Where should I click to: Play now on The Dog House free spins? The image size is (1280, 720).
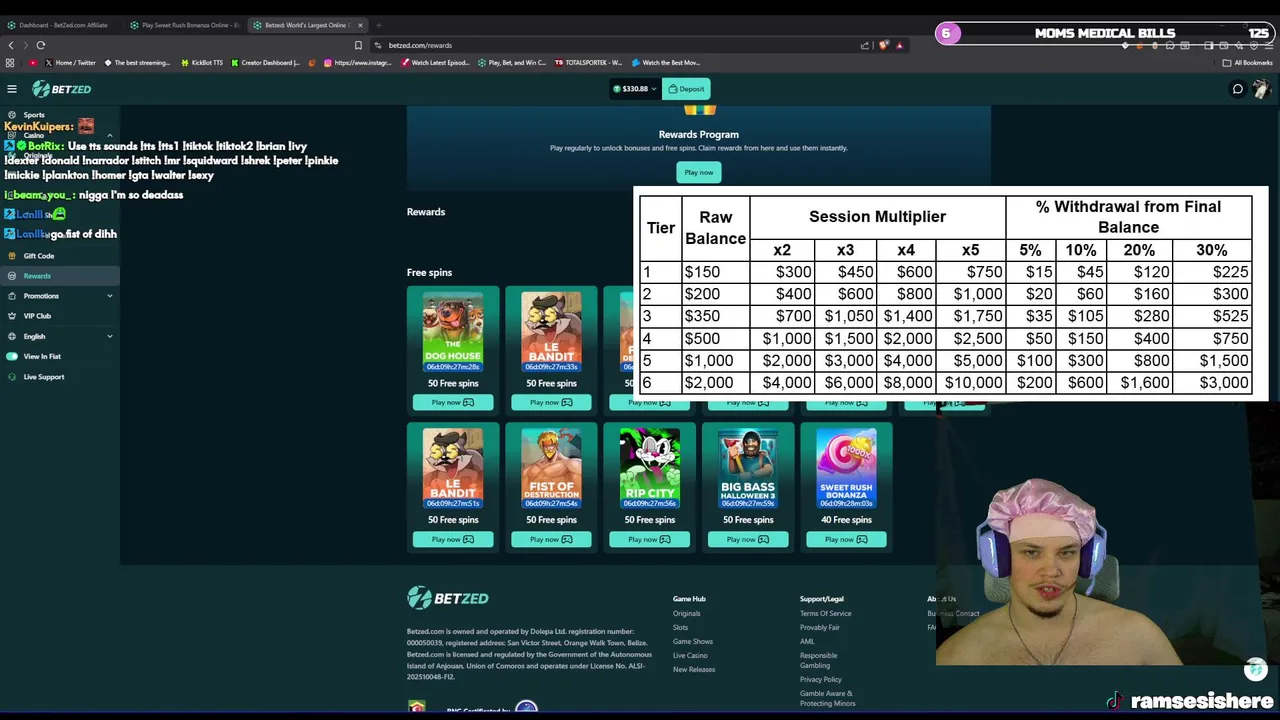(x=453, y=402)
